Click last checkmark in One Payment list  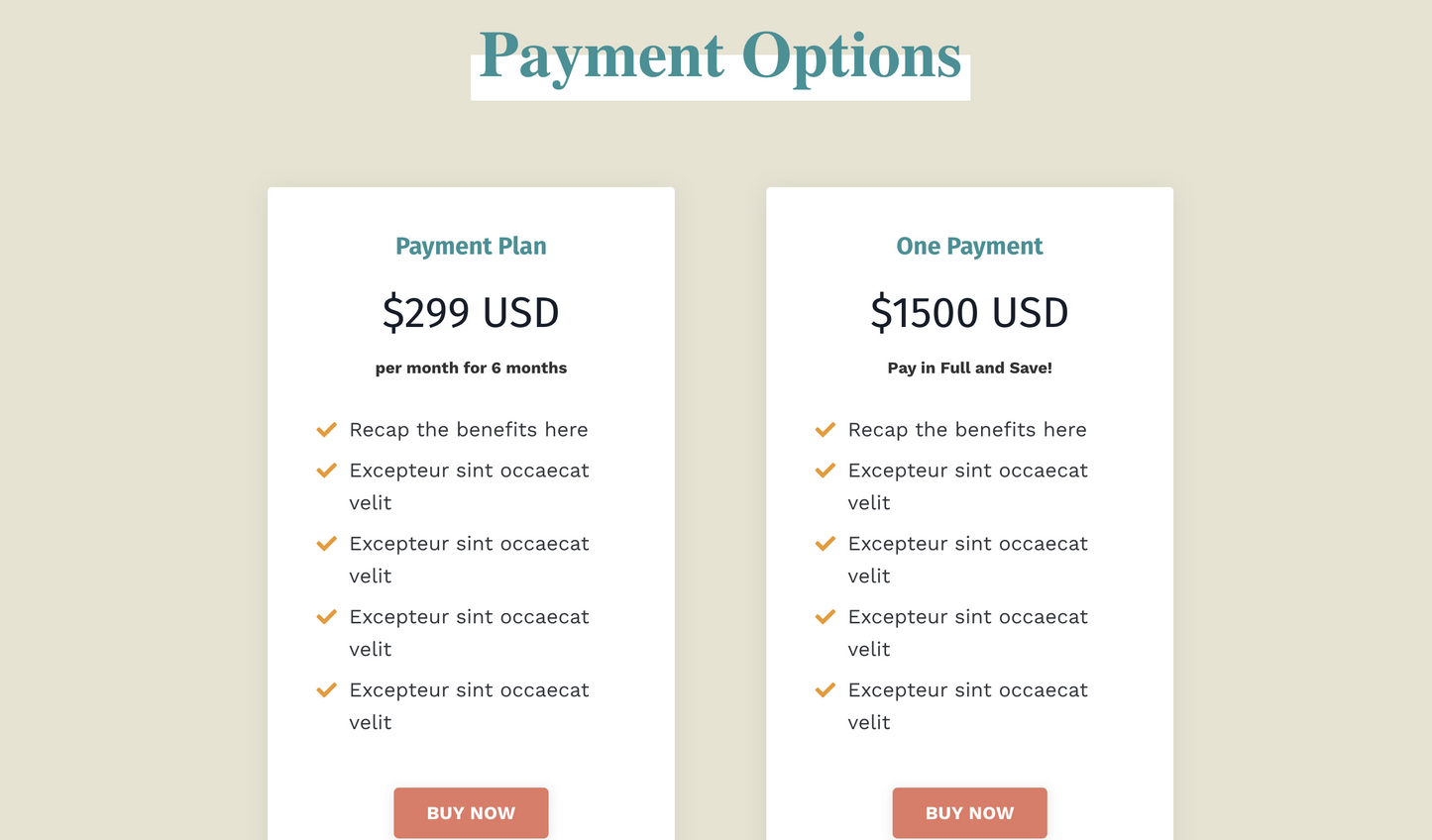pos(825,690)
